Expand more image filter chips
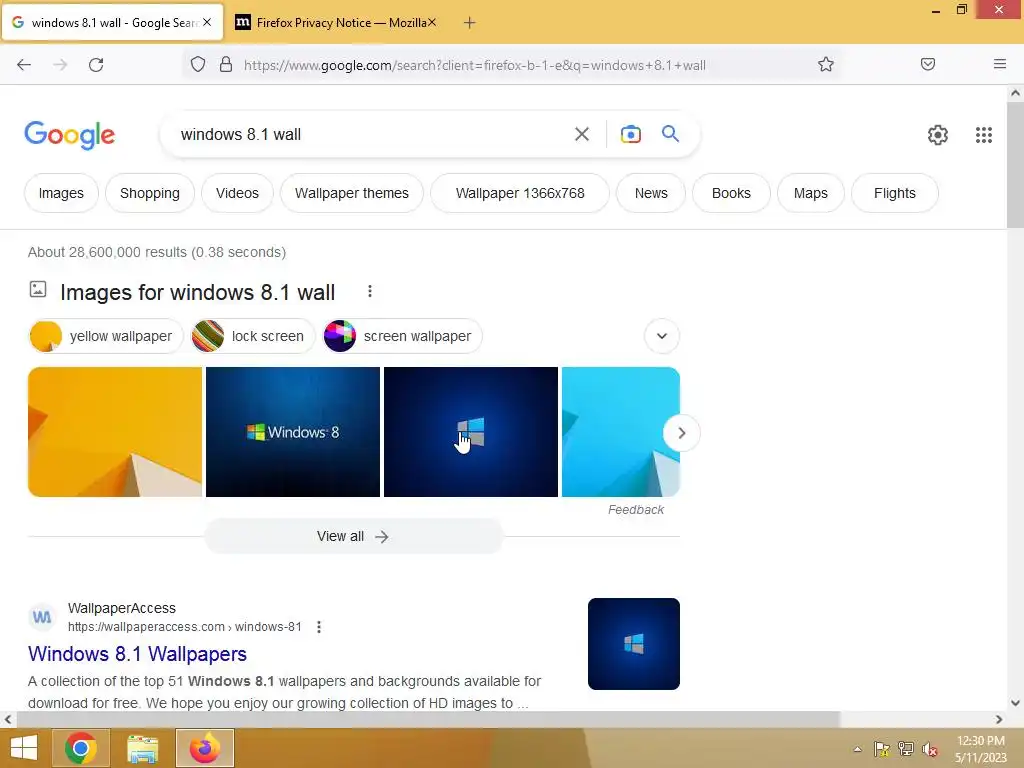 (662, 336)
